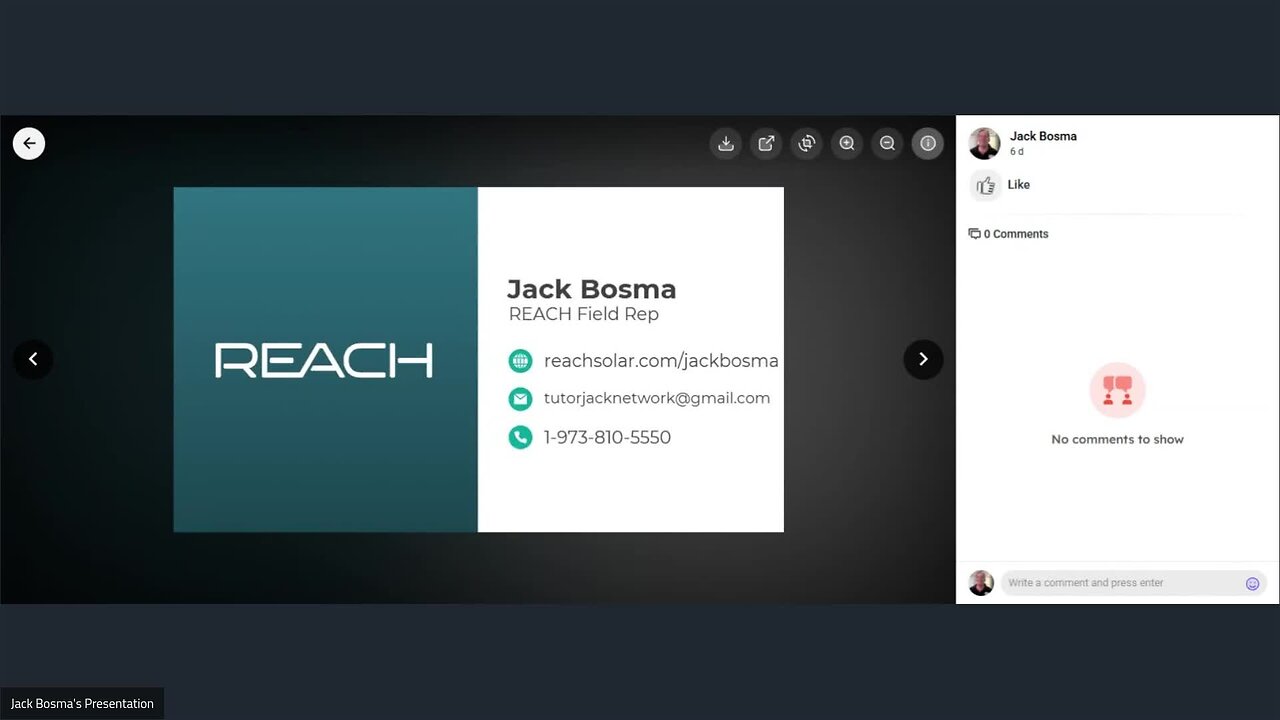
Task: Click the 6 d timestamp
Action: 1016,152
